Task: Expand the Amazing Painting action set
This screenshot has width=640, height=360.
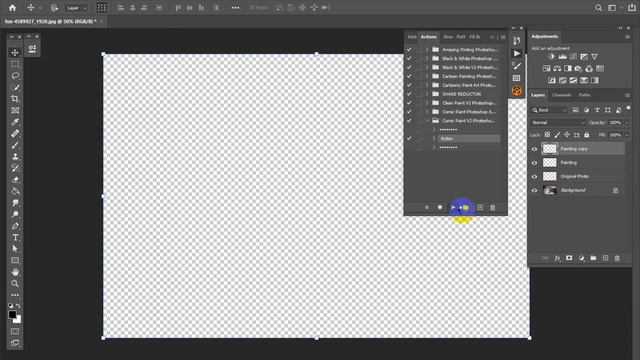Action: 427,49
